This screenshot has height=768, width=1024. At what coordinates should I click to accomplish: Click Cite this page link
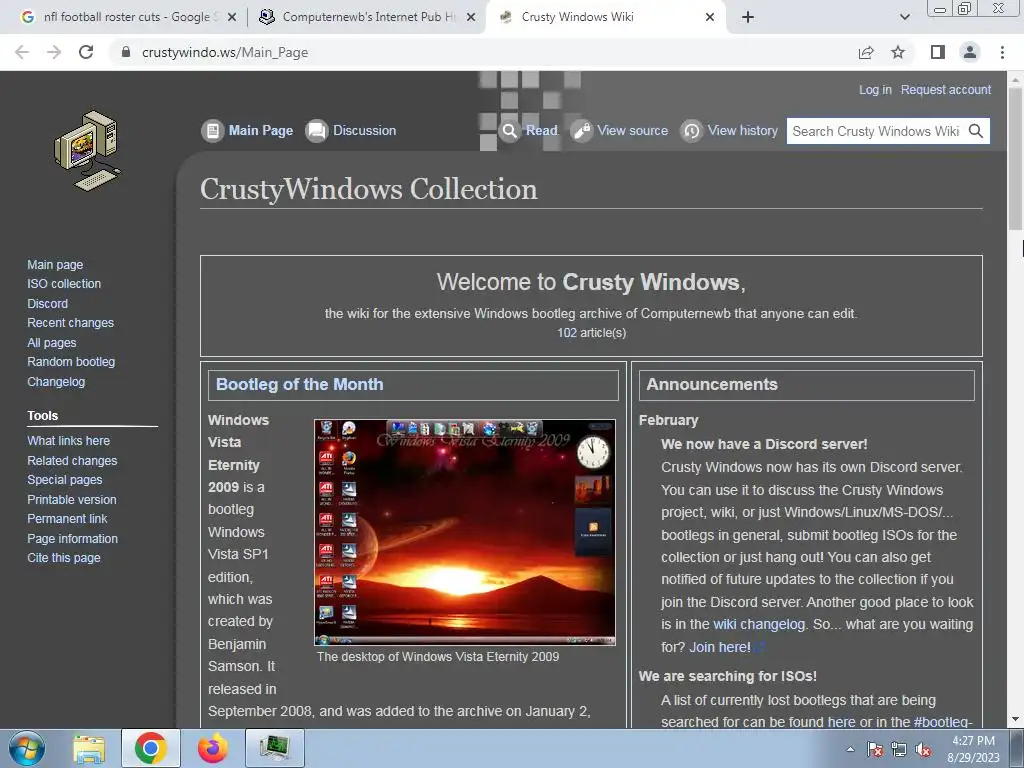pos(63,558)
